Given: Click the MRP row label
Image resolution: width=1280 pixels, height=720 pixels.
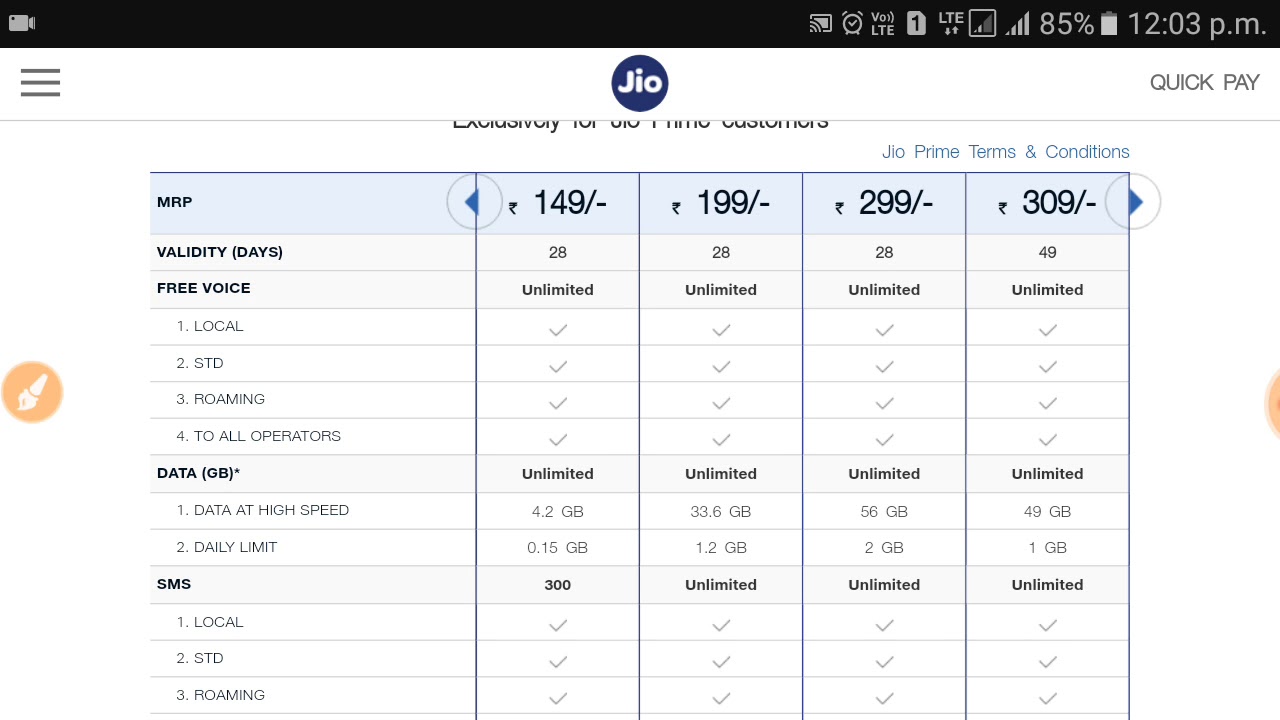Looking at the screenshot, I should [x=174, y=202].
